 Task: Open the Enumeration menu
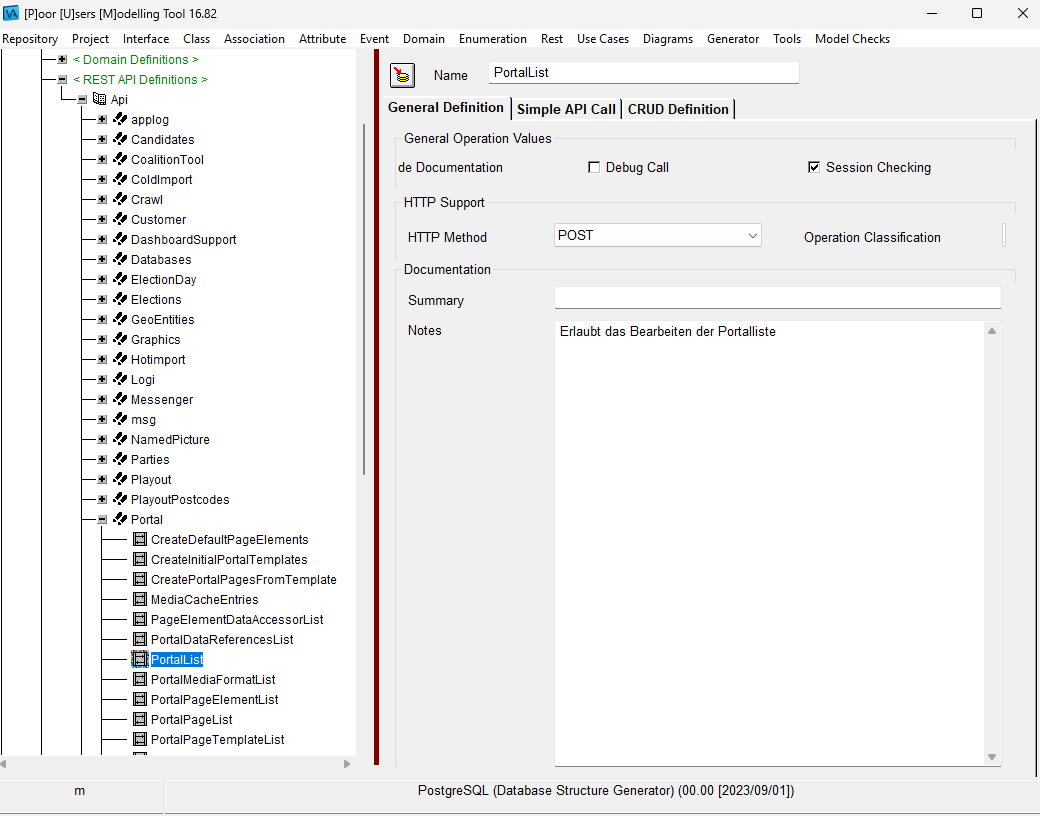(x=493, y=38)
